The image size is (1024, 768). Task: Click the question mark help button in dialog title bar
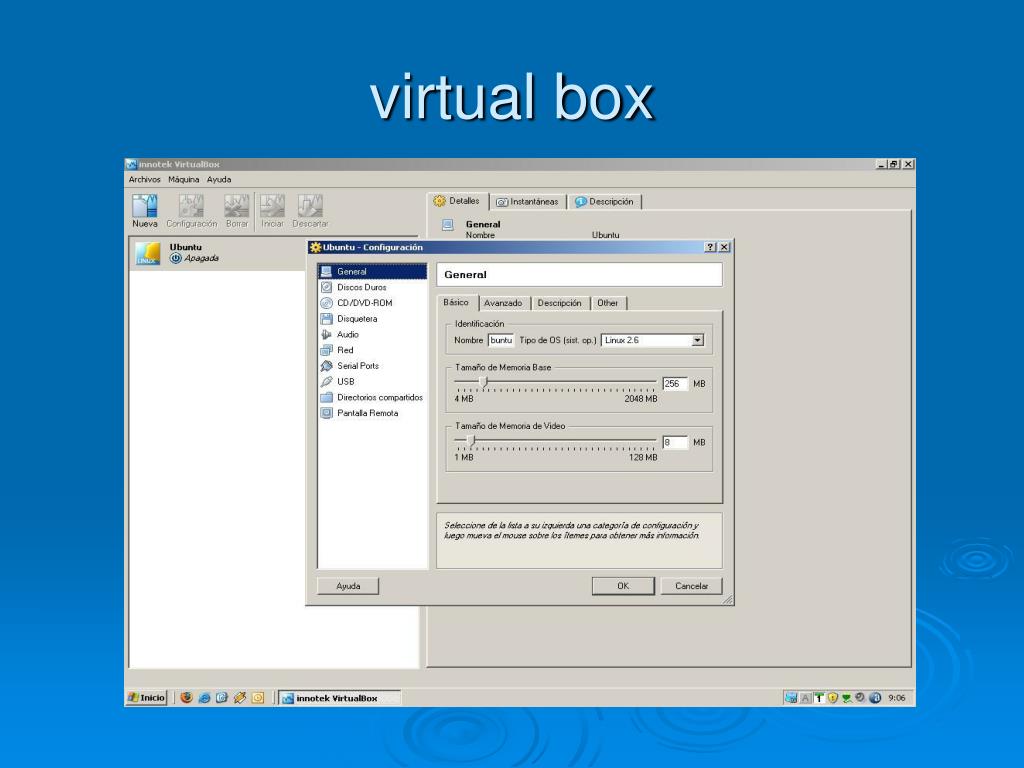[x=711, y=247]
